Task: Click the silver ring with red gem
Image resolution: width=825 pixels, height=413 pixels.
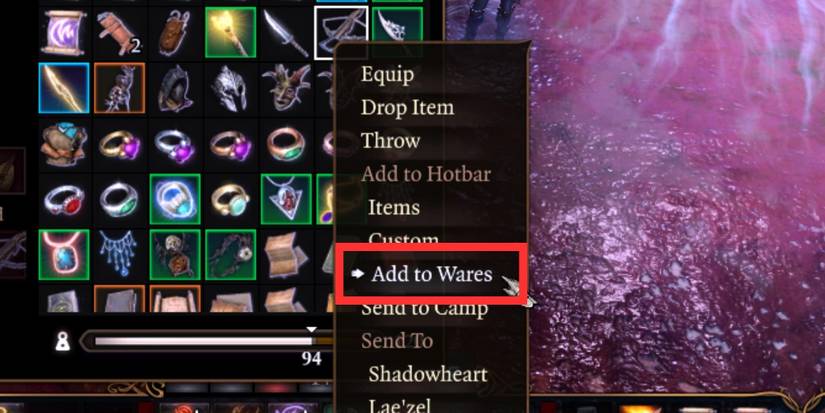Action: [64, 200]
